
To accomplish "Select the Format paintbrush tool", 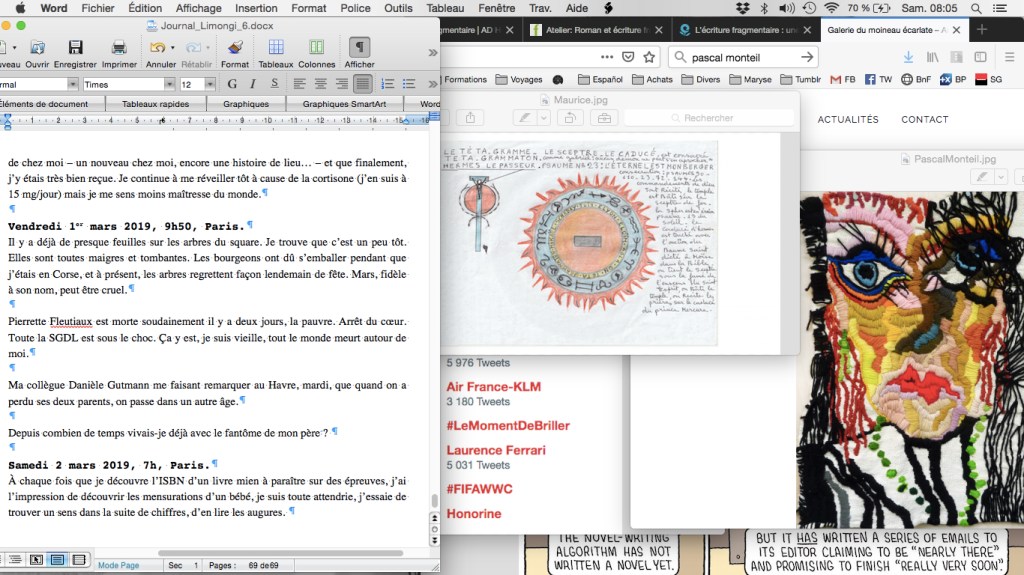I will 235,48.
